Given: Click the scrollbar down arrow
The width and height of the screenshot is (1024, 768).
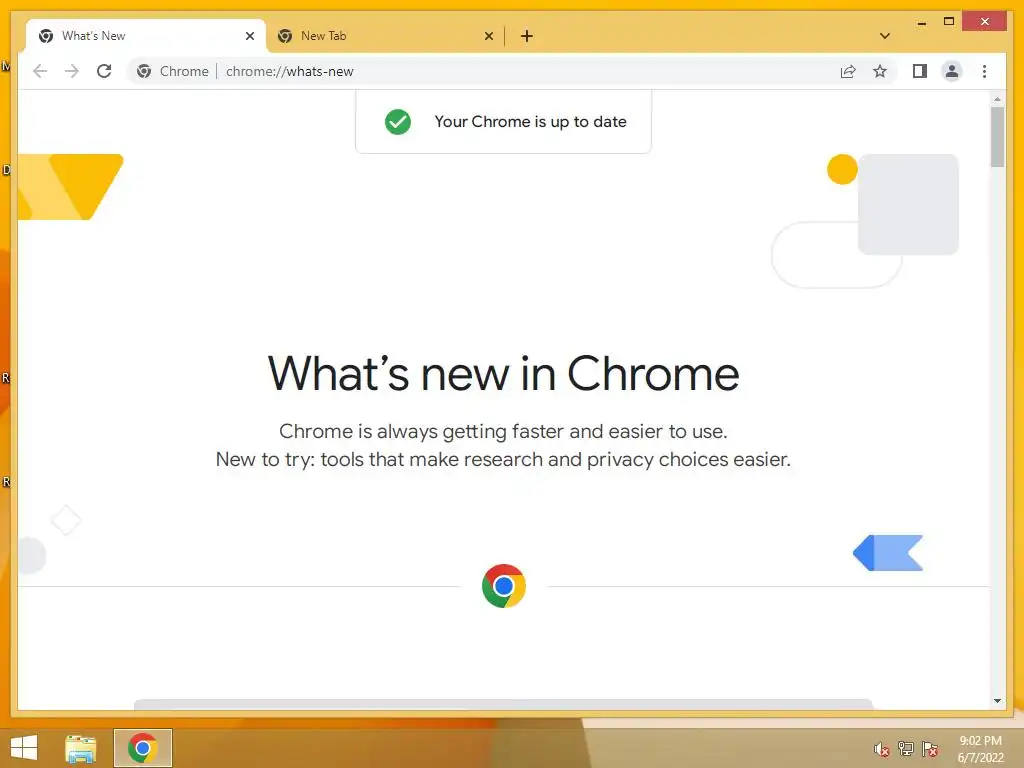Looking at the screenshot, I should [x=997, y=701].
